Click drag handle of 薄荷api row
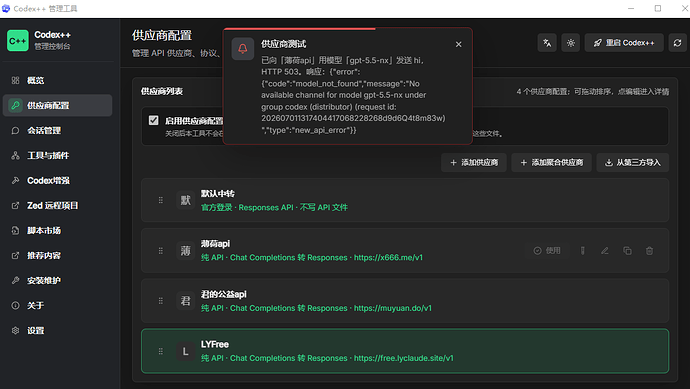 coord(161,251)
